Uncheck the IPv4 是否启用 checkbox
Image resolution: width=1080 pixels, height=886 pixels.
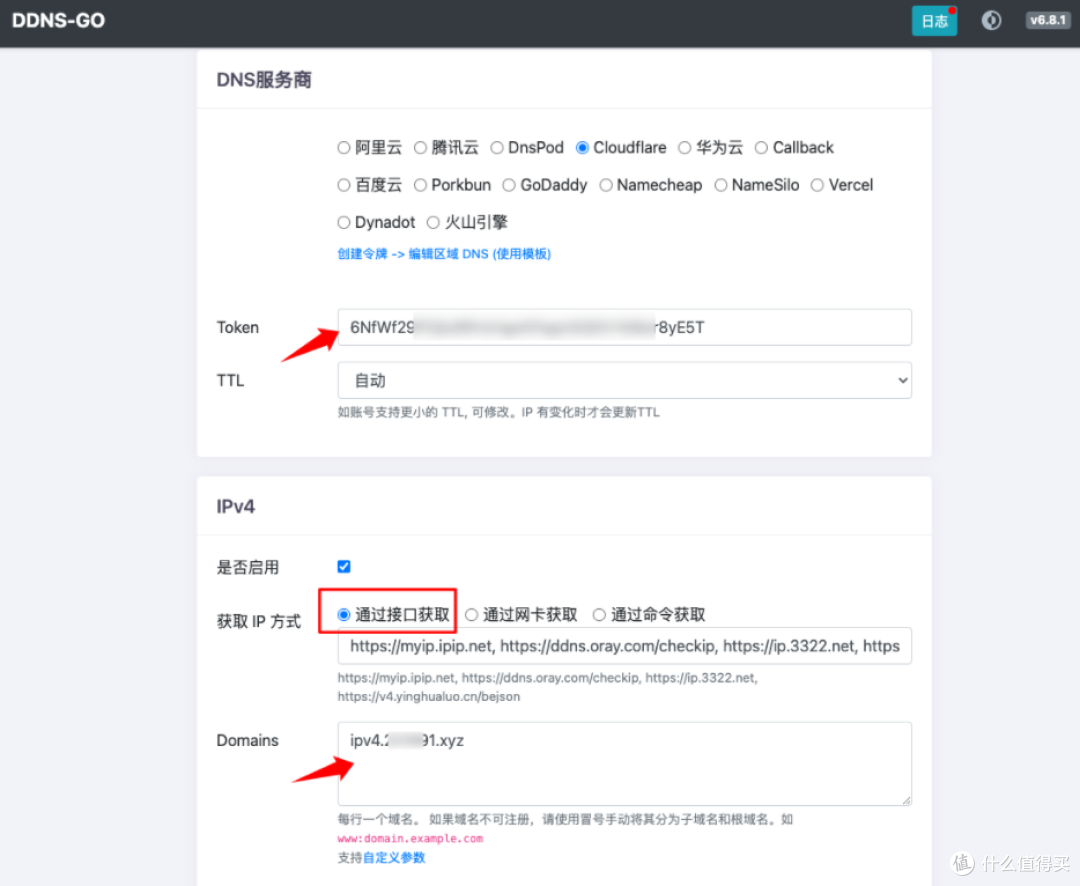coord(344,566)
